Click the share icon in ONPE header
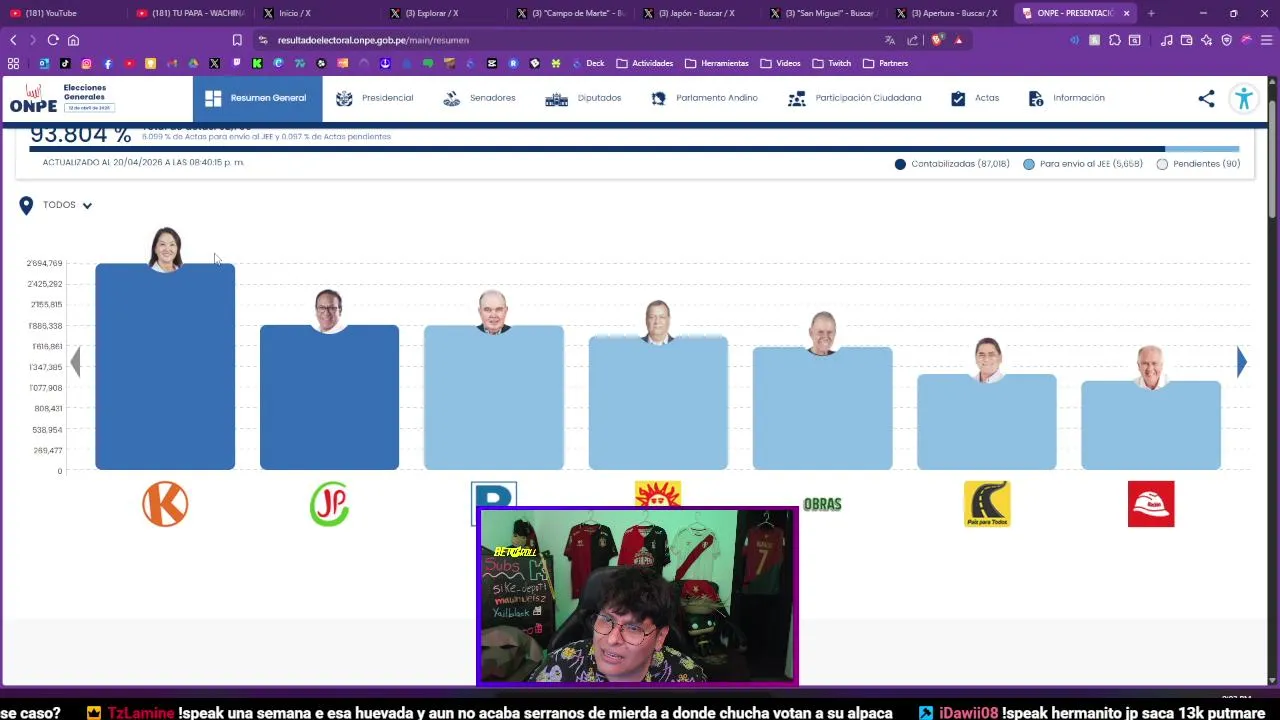 click(x=1207, y=98)
